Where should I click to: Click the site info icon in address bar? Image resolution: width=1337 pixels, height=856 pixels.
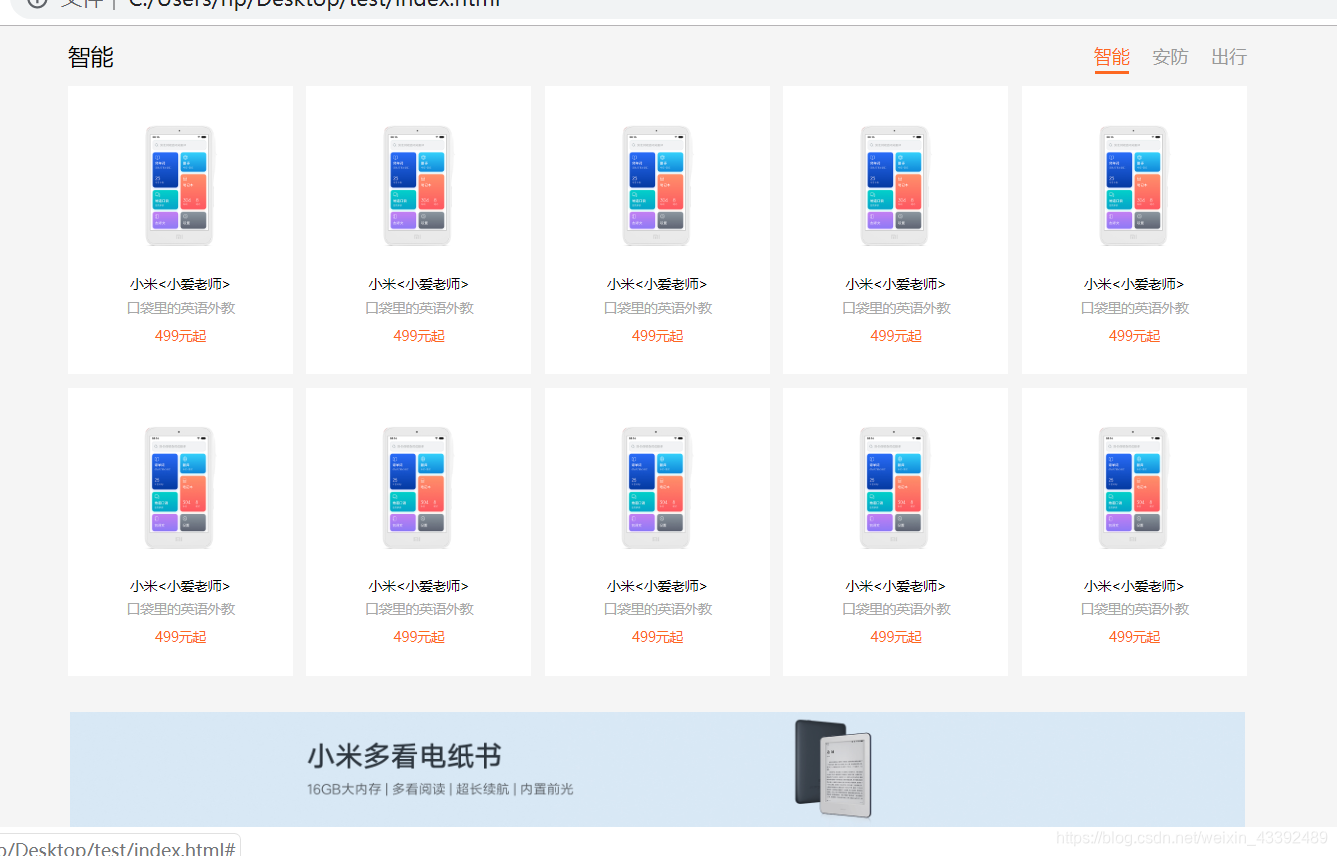pos(37,3)
